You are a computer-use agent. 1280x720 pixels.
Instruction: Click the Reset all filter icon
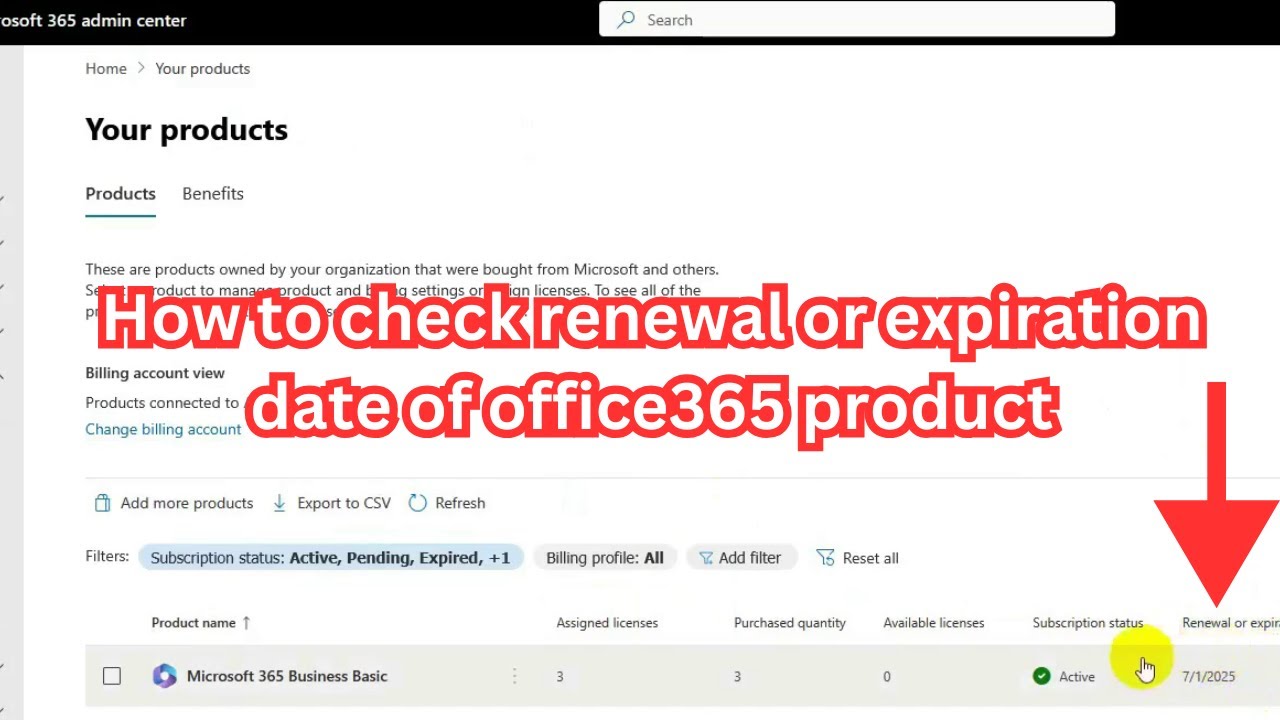[825, 558]
